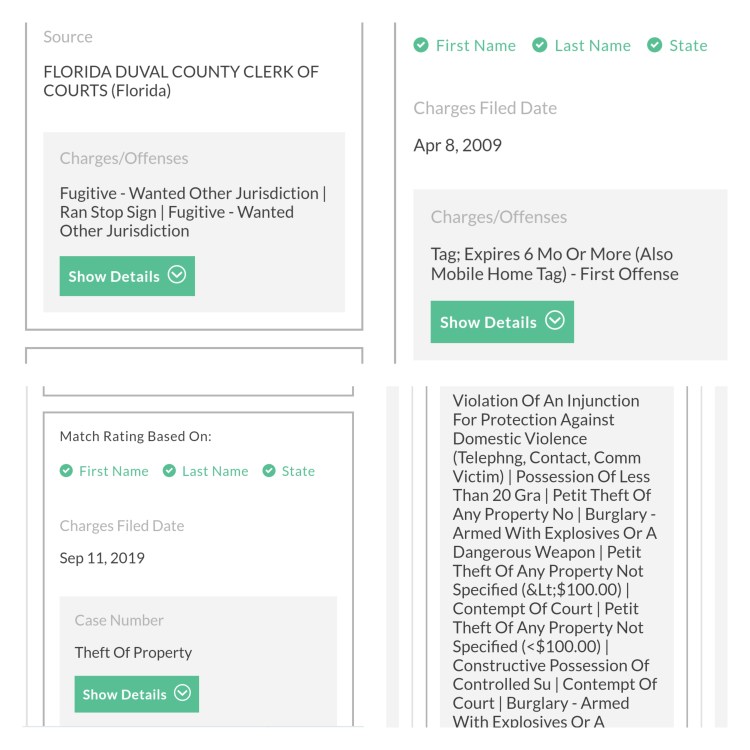Click the checkmark icon beside top-right State

point(655,45)
